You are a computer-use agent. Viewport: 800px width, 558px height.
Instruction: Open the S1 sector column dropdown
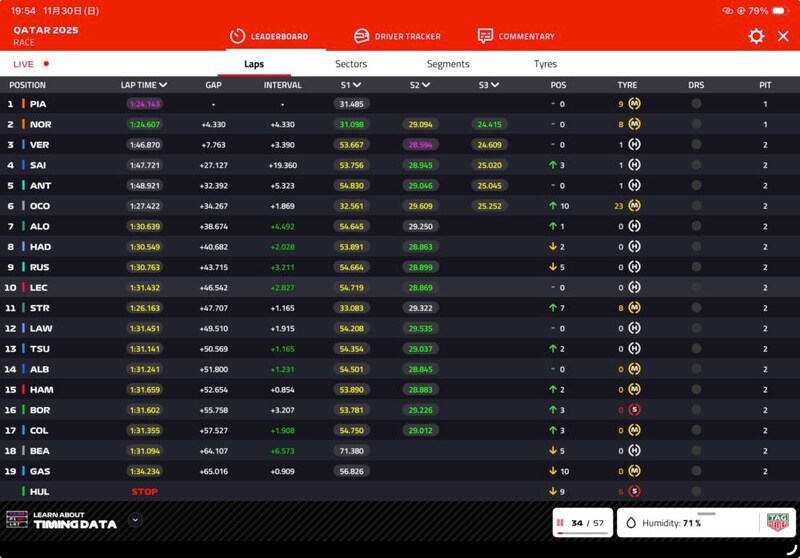coord(357,85)
